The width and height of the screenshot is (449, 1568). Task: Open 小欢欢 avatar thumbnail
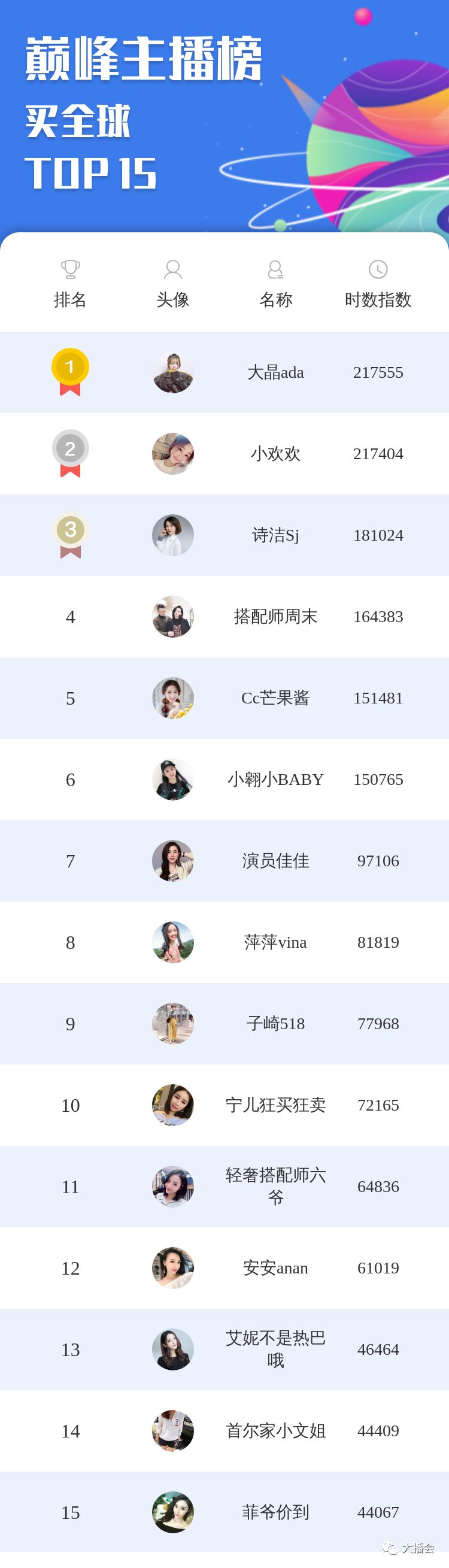[173, 453]
